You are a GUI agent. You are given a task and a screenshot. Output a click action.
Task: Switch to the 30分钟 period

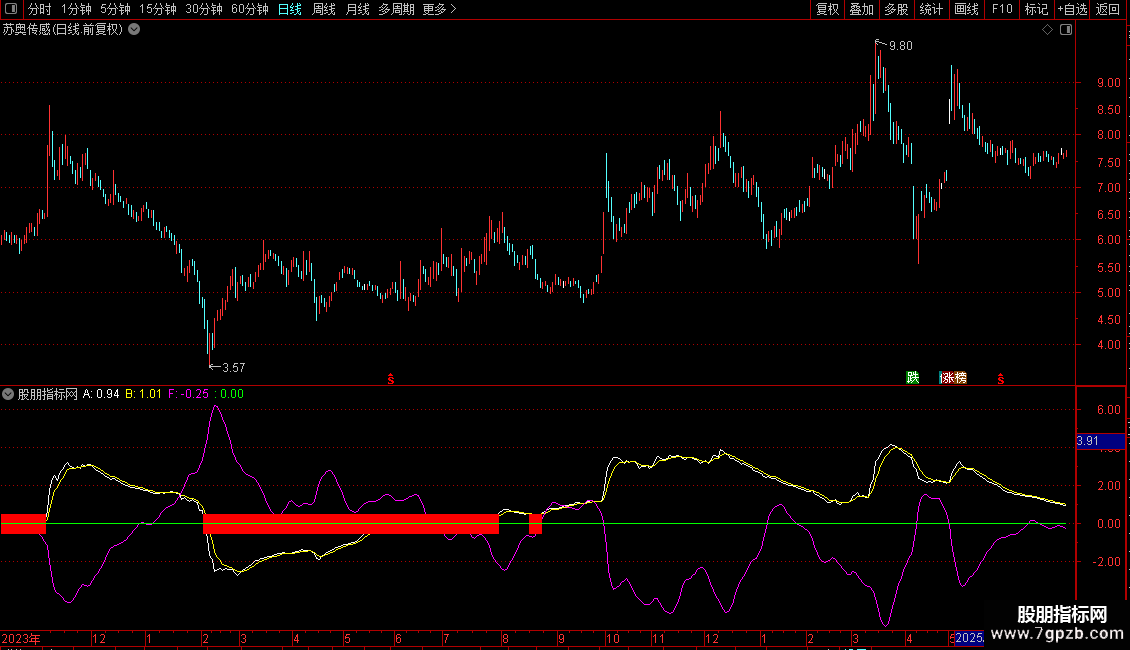click(204, 9)
